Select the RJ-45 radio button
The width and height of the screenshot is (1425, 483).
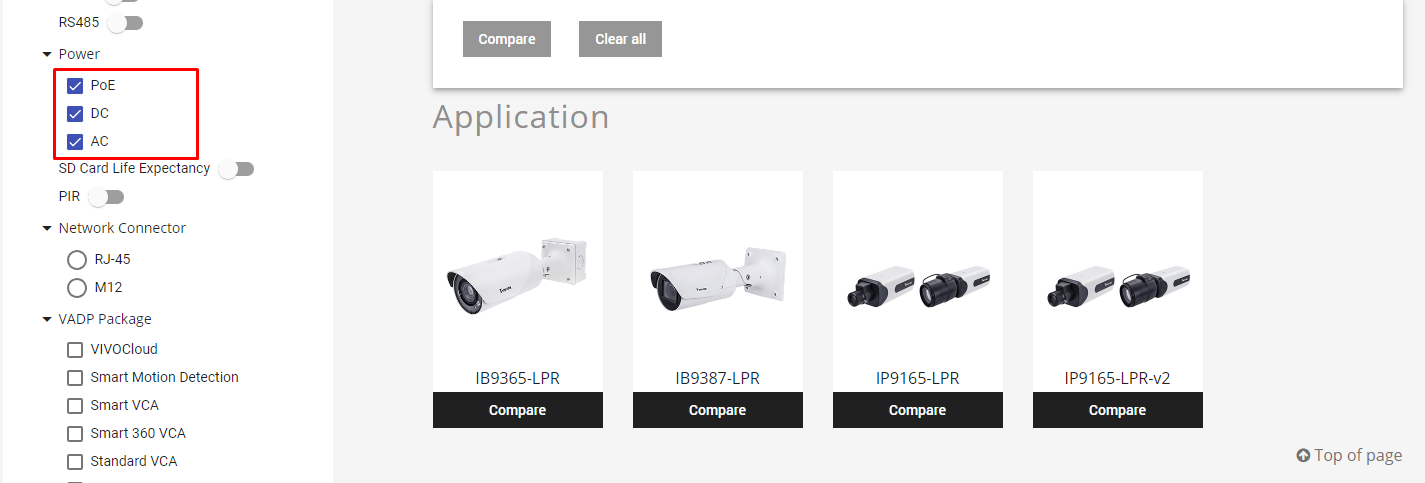click(77, 260)
